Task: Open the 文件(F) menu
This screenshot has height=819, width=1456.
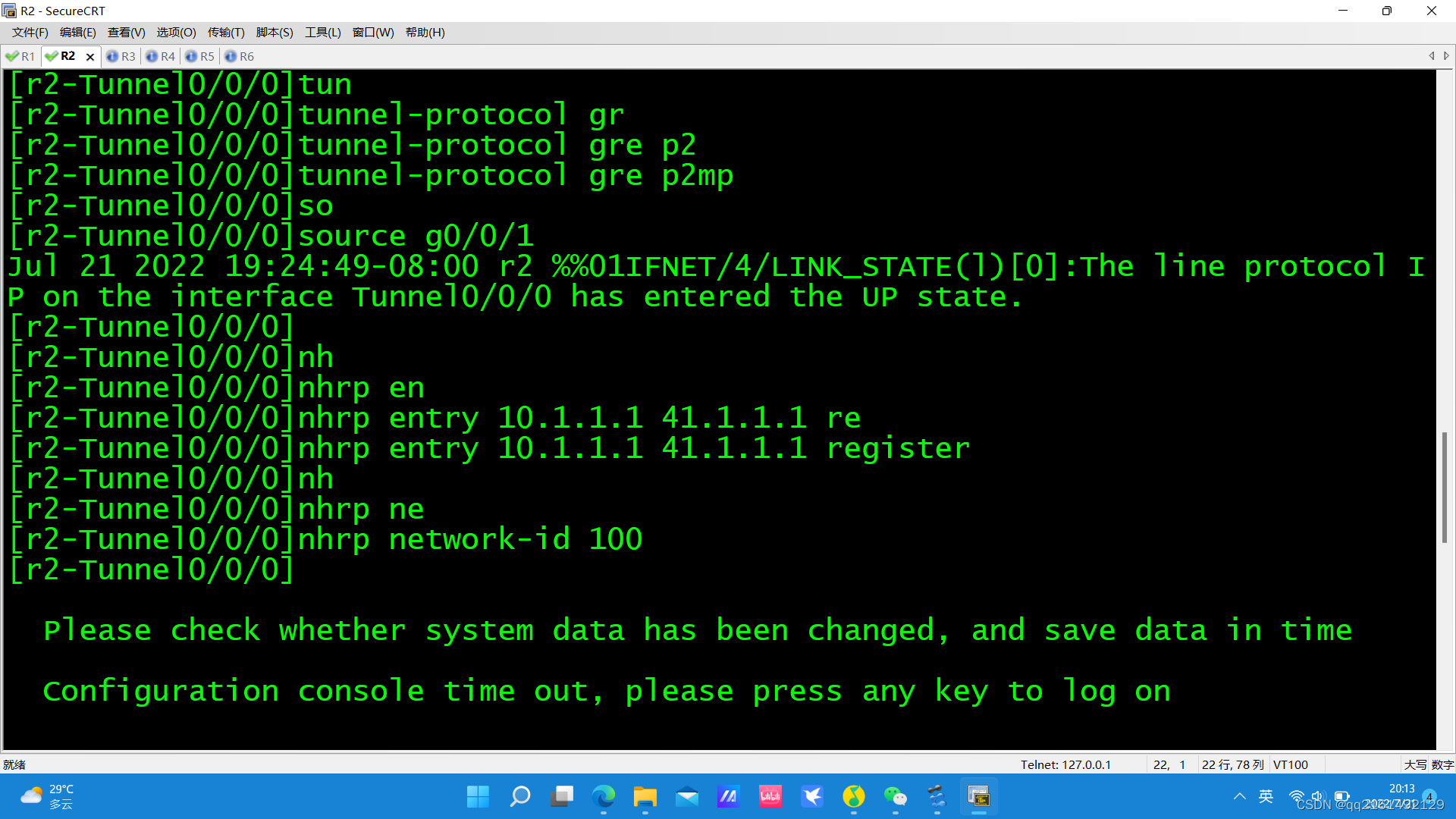Action: coord(30,32)
